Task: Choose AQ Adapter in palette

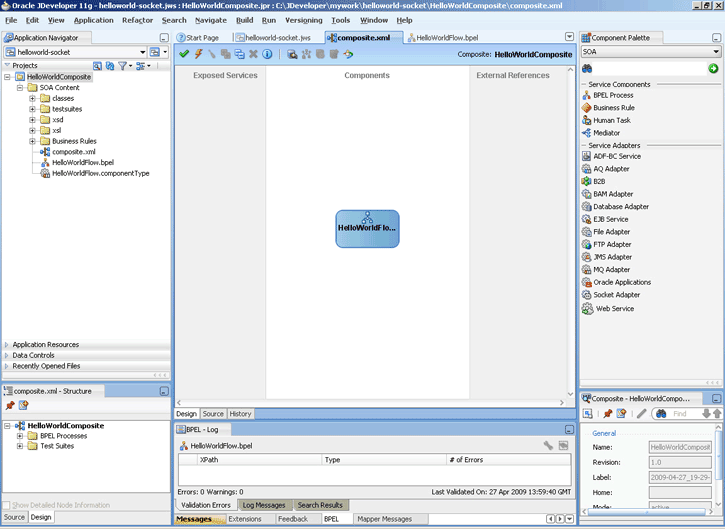Action: pos(606,169)
